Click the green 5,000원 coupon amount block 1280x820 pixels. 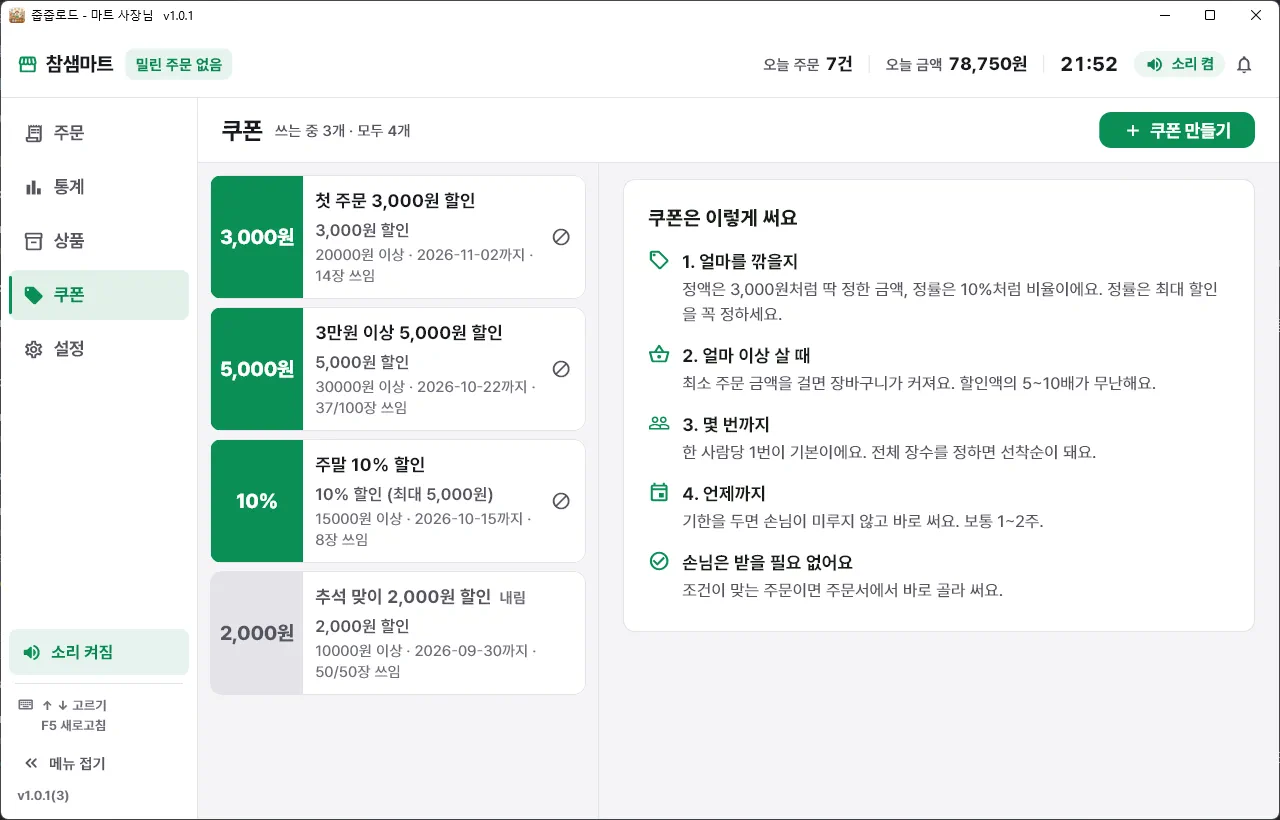tap(257, 369)
